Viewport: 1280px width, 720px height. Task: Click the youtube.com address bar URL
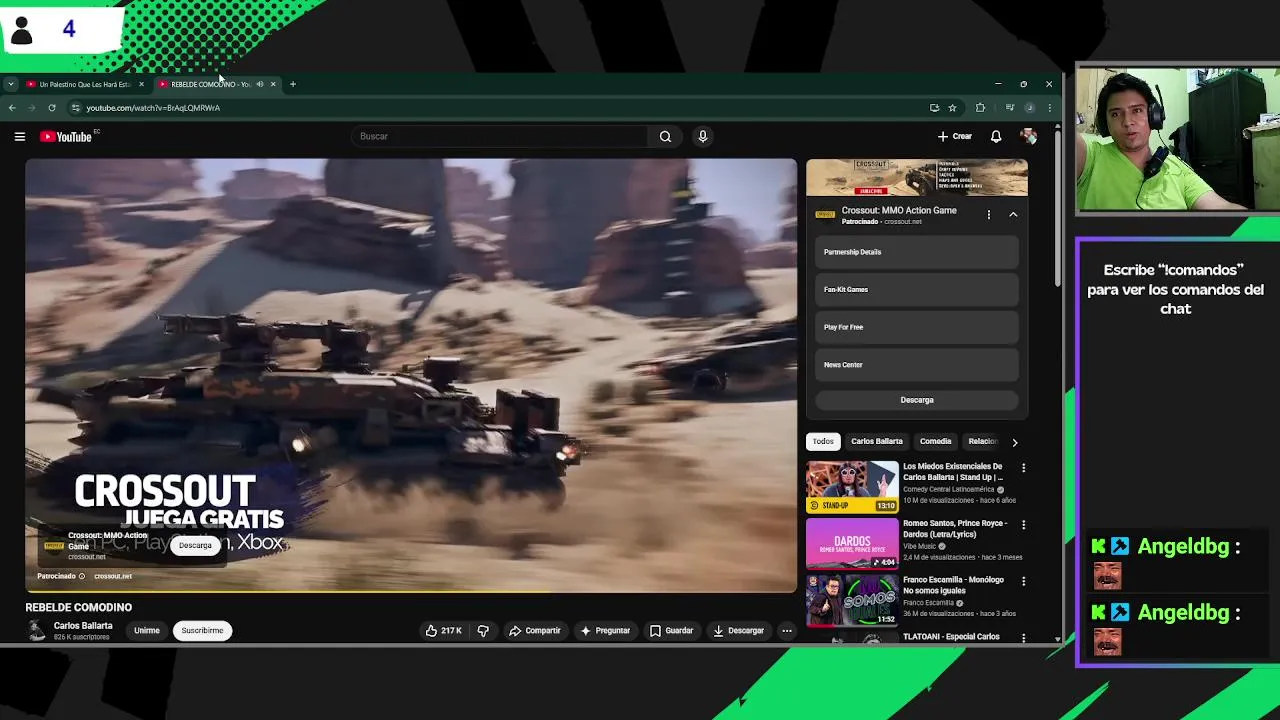click(x=153, y=108)
